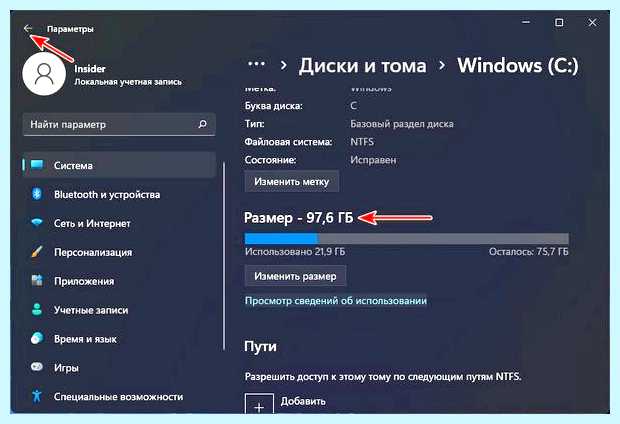Click 'Осталось: 75,7 ГБ' text
Image resolution: width=620 pixels, height=424 pixels.
point(529,252)
